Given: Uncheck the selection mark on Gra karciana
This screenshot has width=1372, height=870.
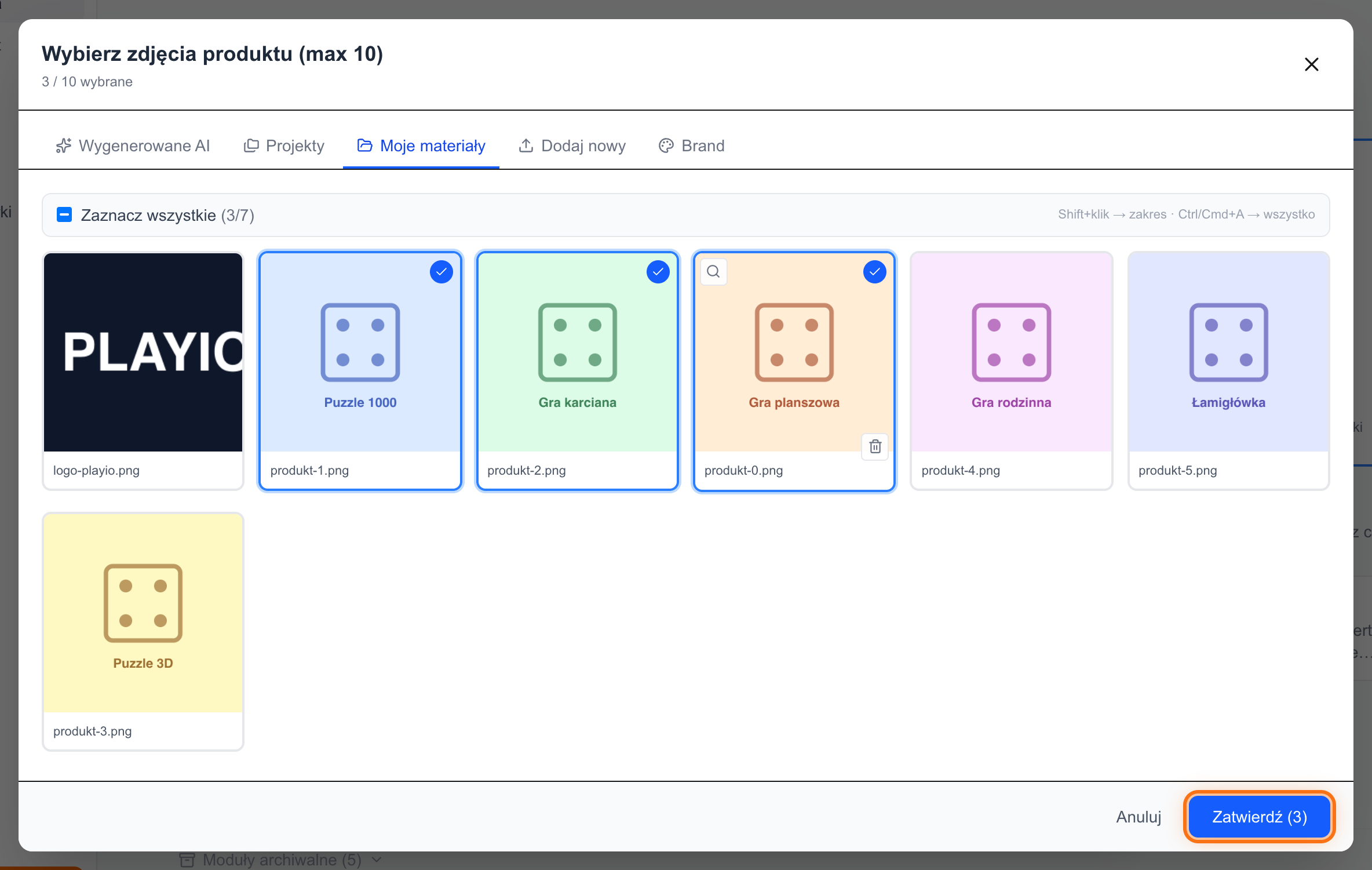Looking at the screenshot, I should (658, 272).
